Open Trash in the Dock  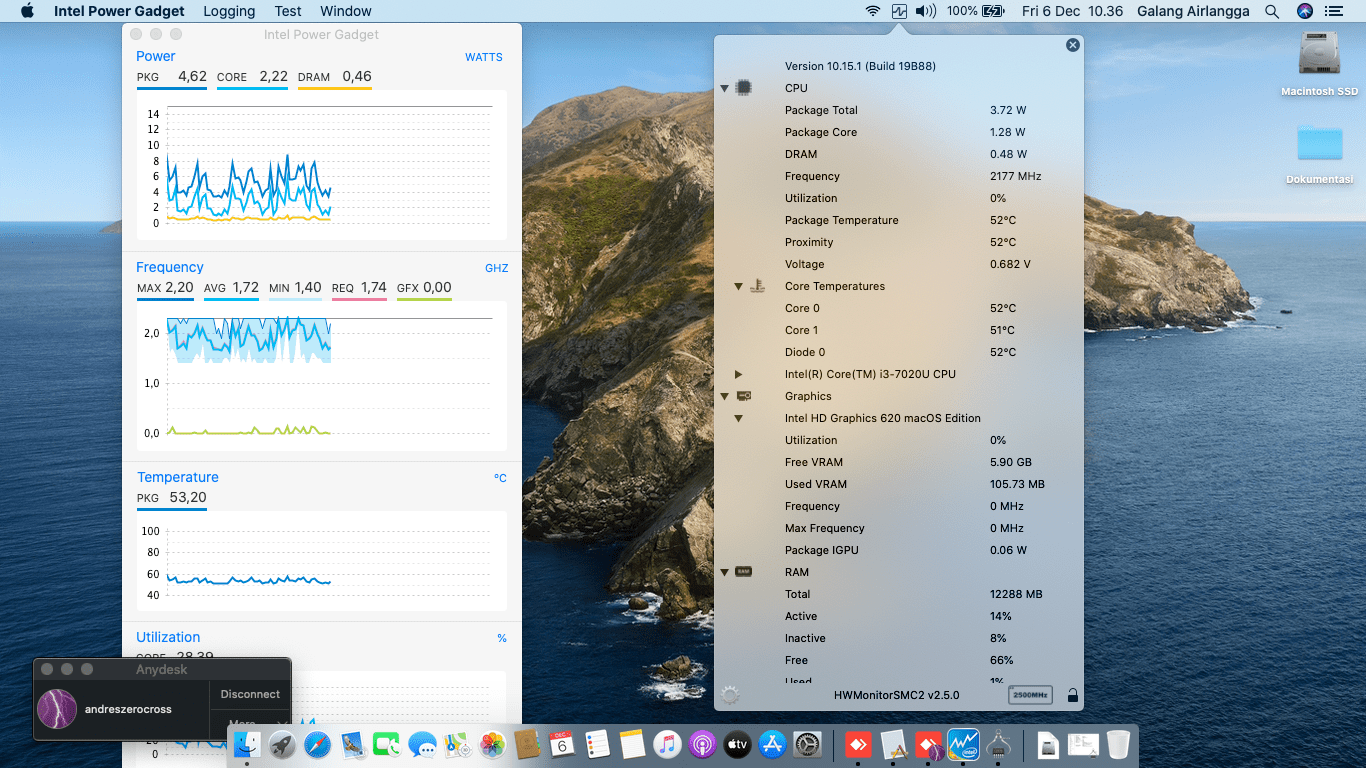point(1118,744)
